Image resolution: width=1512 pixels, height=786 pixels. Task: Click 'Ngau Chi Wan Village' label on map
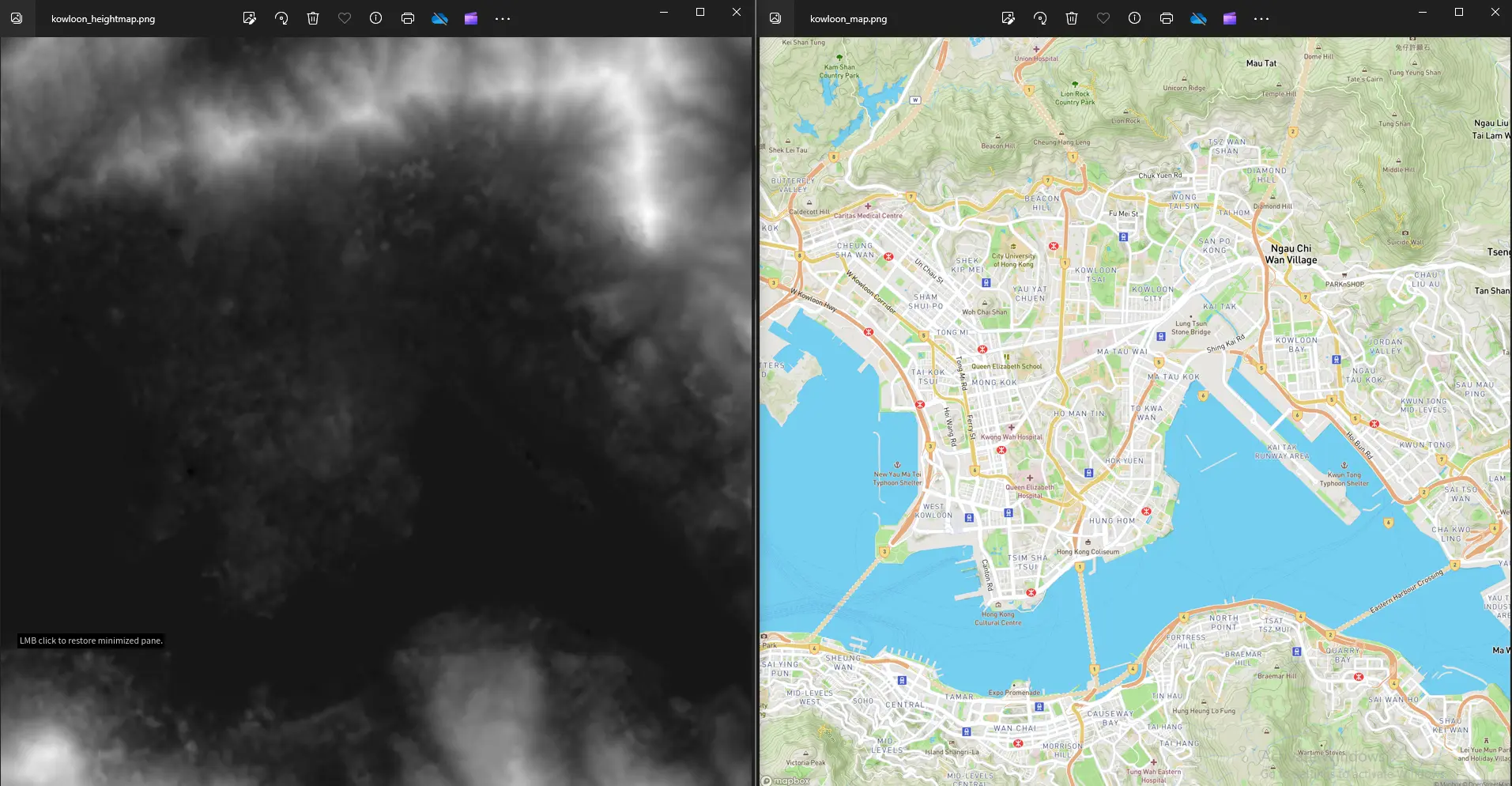click(1291, 254)
